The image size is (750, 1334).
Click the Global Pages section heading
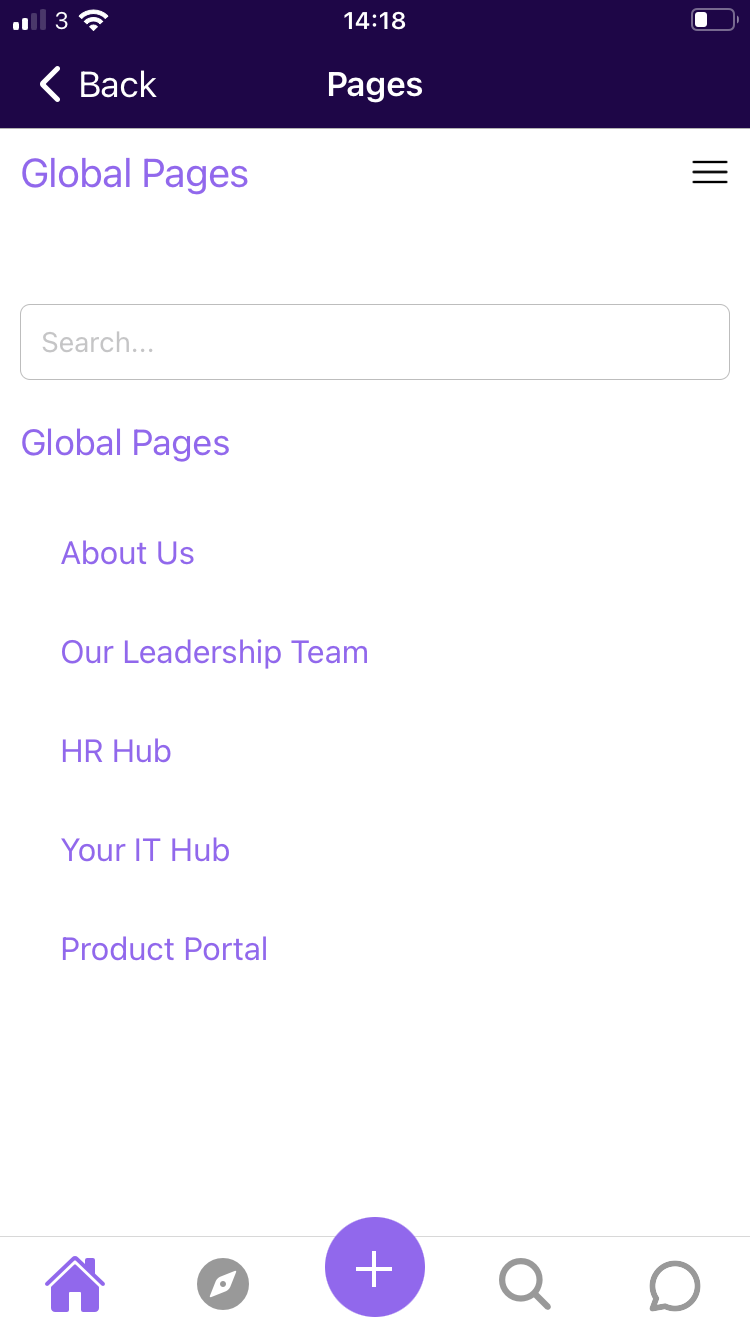pos(126,443)
